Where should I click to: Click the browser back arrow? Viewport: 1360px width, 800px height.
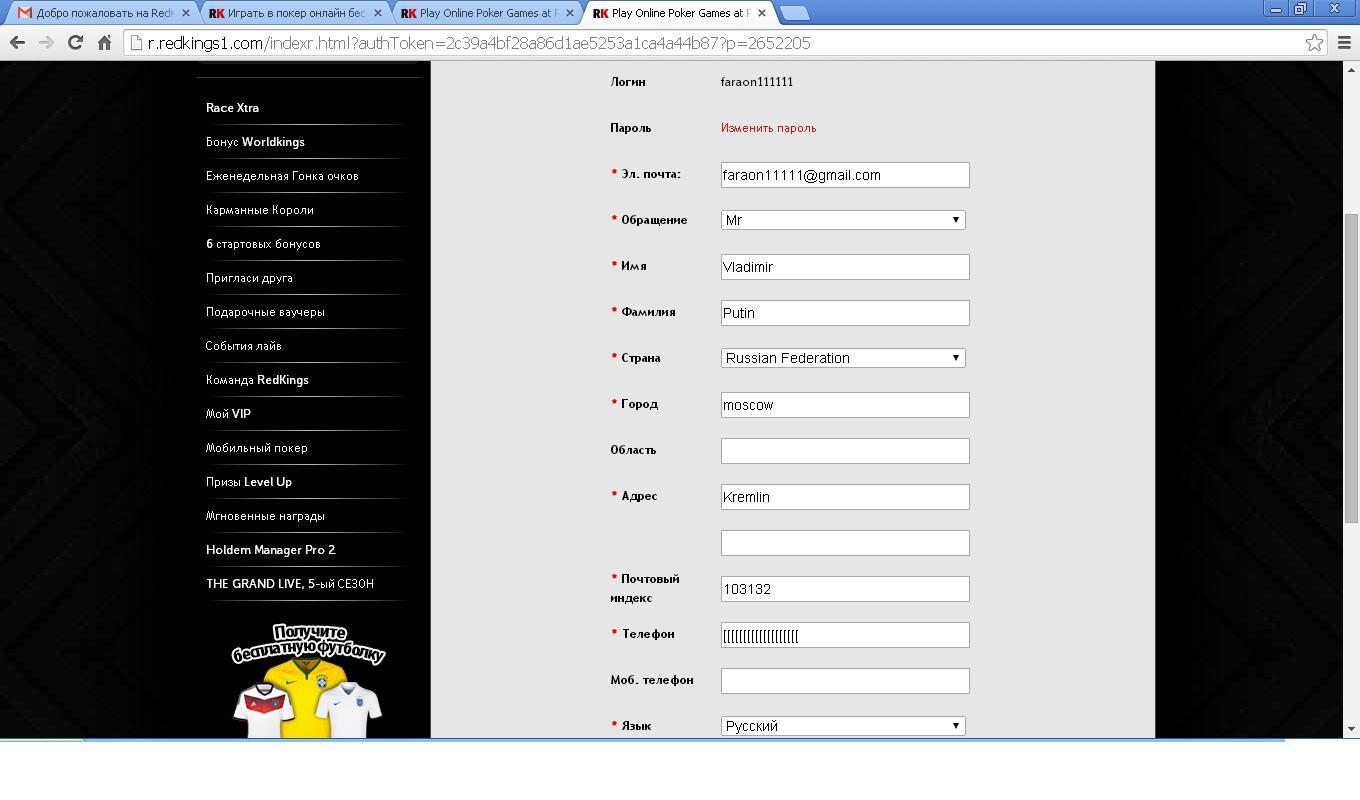click(x=17, y=43)
